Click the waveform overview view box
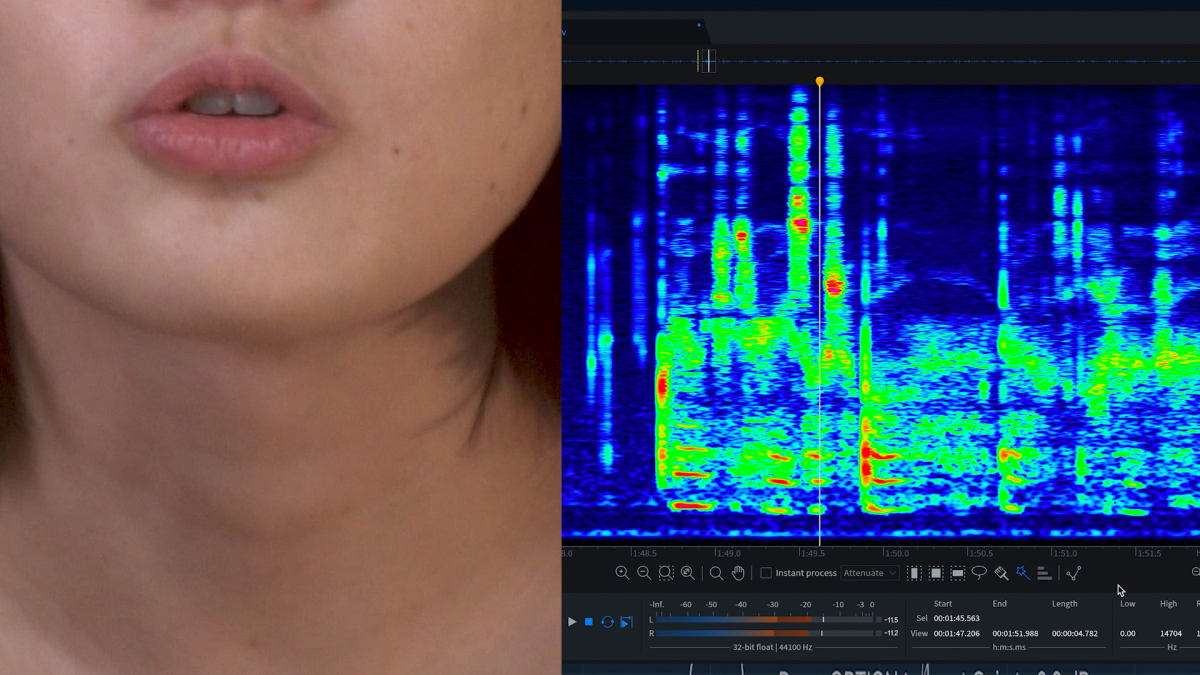 pos(707,61)
